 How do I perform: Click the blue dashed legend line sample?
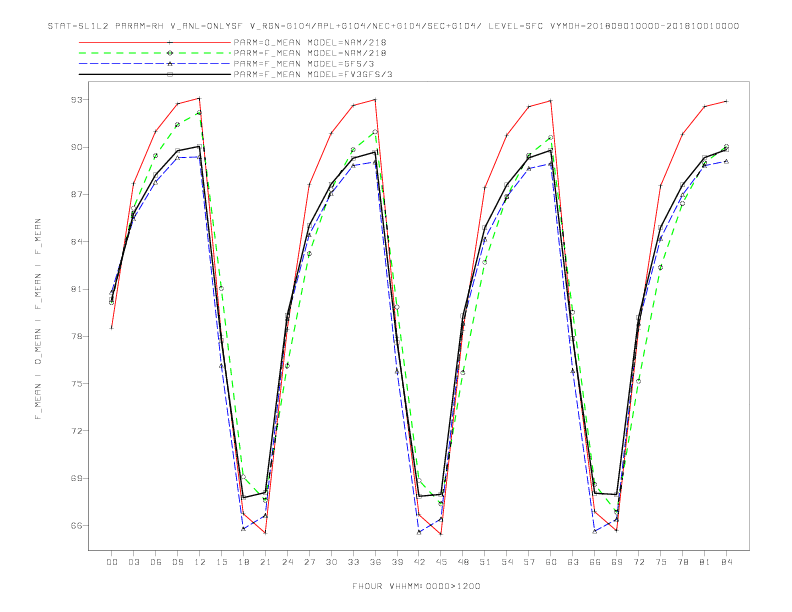155,64
